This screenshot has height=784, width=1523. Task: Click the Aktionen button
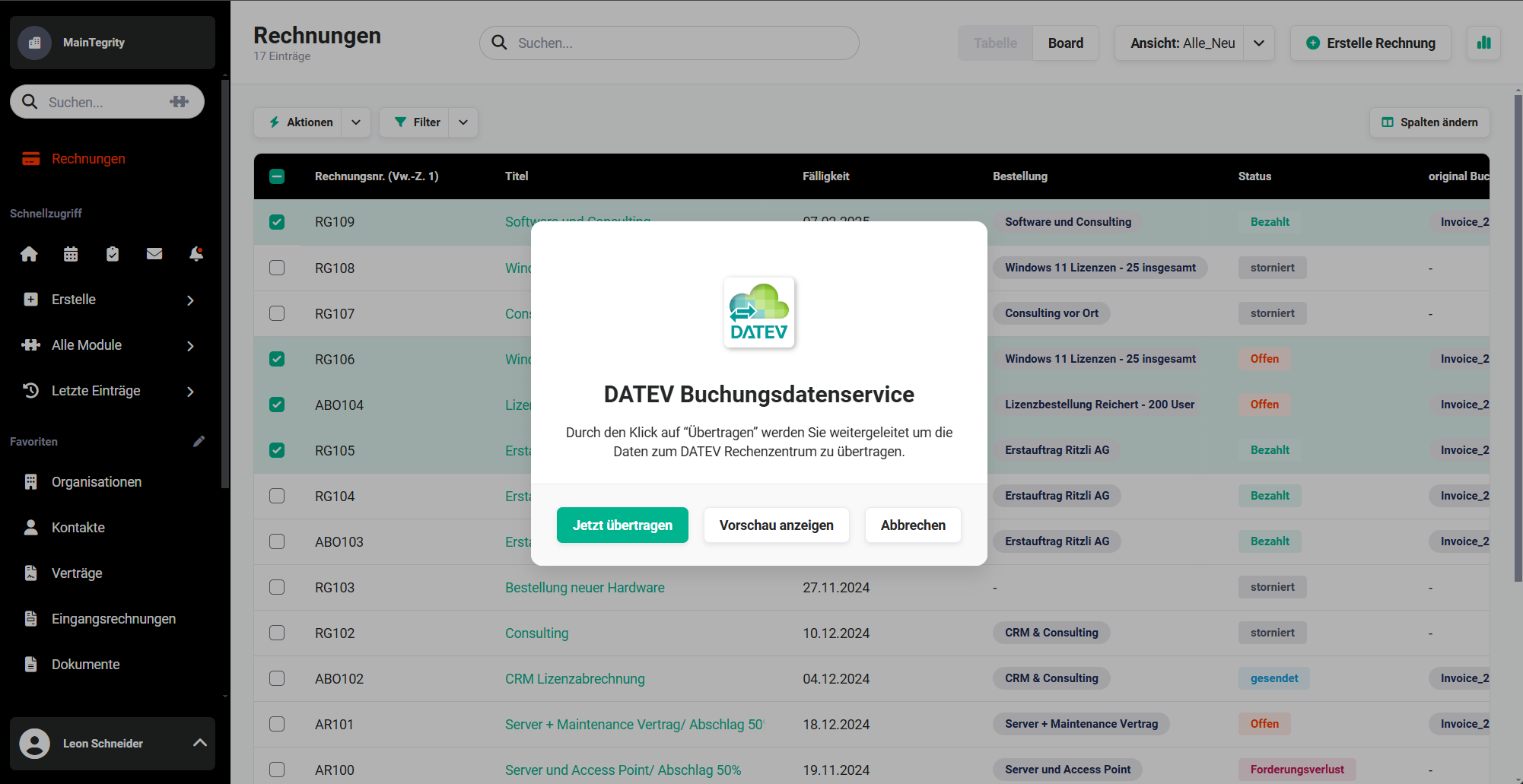coord(298,122)
